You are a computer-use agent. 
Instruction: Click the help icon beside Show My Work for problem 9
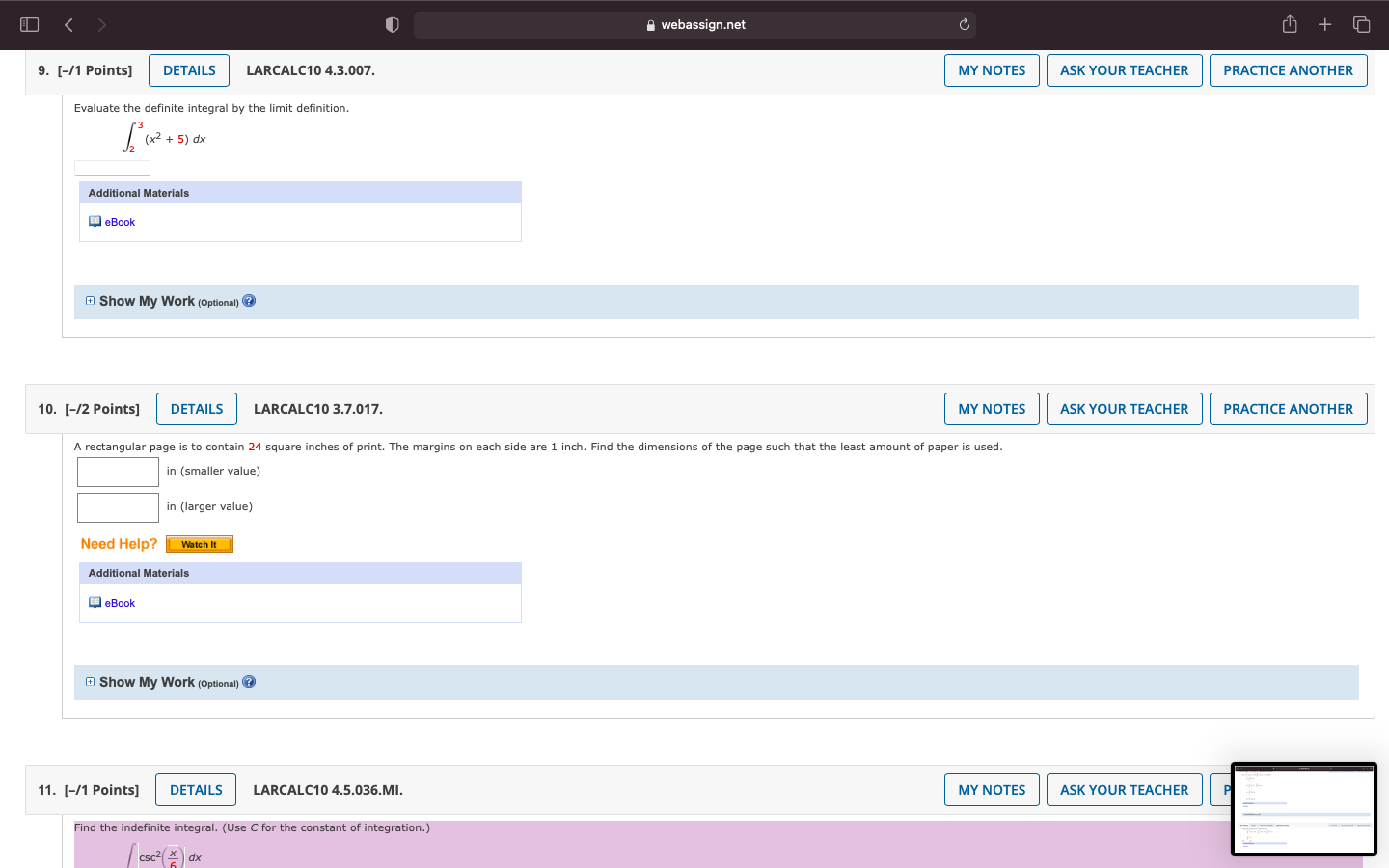(248, 300)
